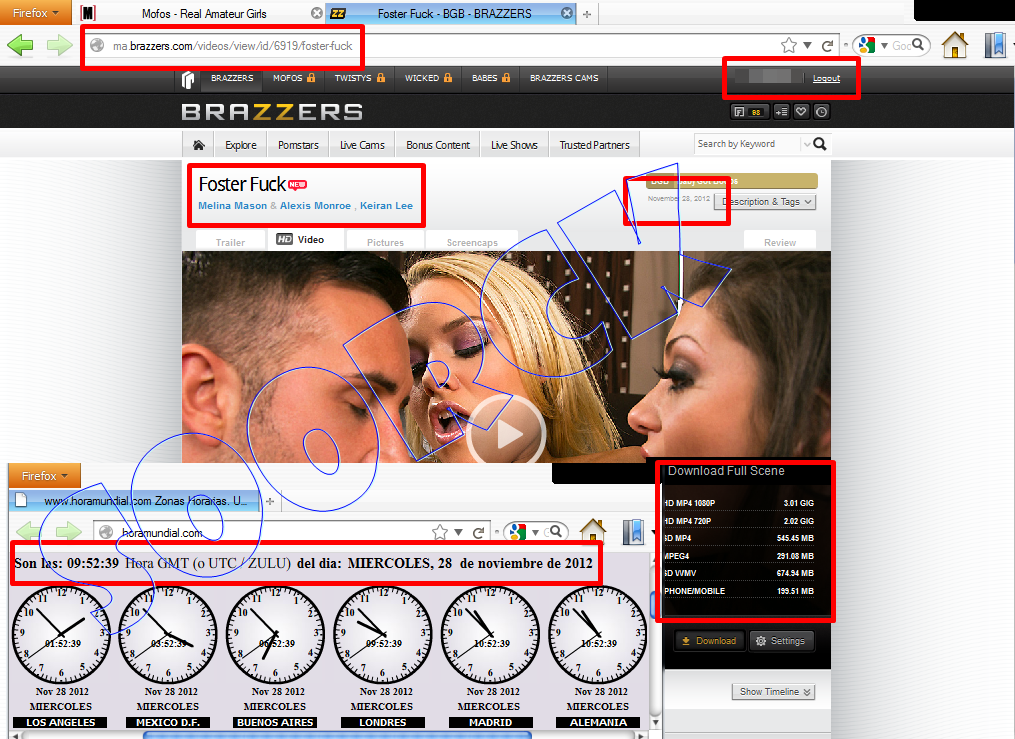The width and height of the screenshot is (1015, 739).
Task: Close the Mofos browser tab
Action: coord(316,13)
